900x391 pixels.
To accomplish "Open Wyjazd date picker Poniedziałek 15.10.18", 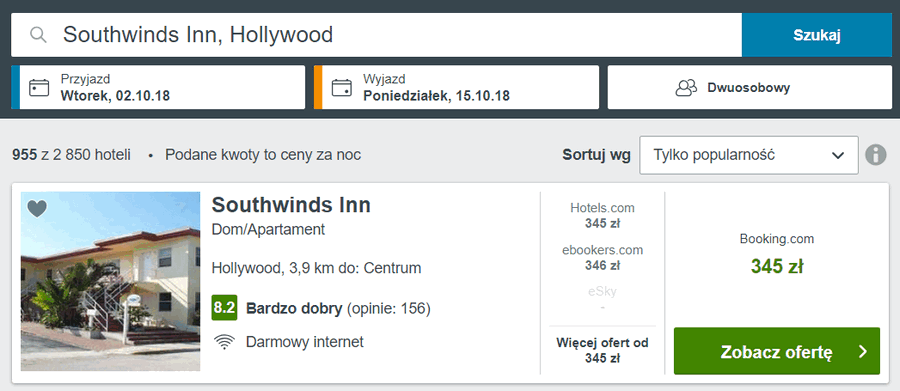I will (456, 87).
